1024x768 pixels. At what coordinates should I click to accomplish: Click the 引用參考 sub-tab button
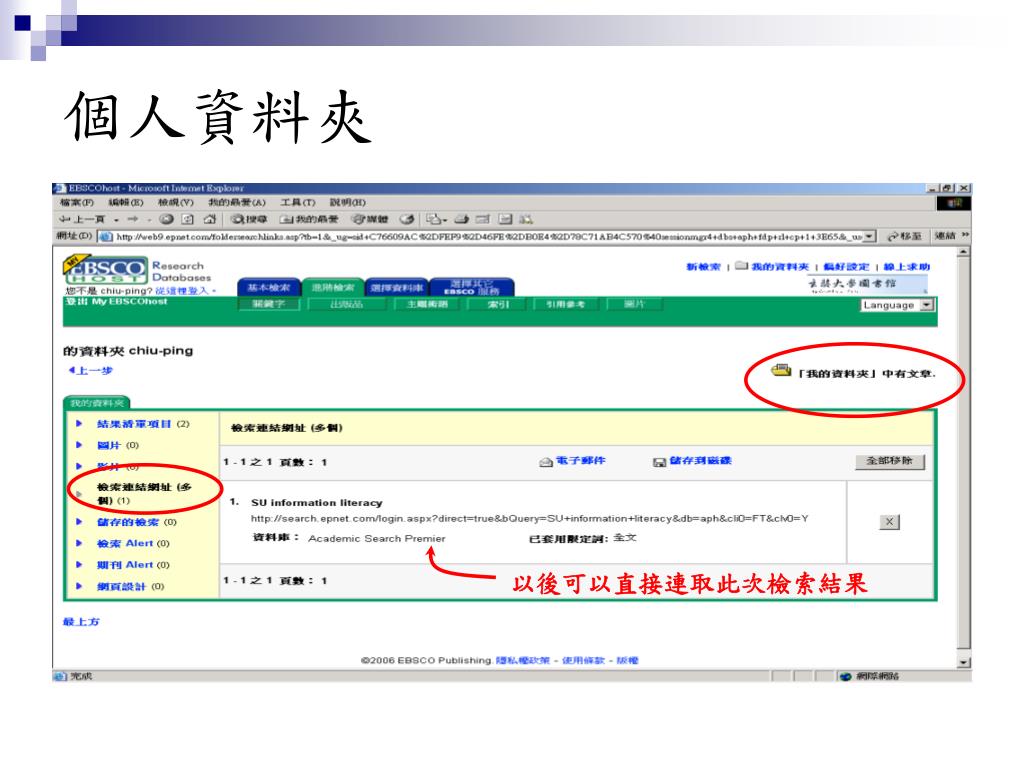click(566, 304)
